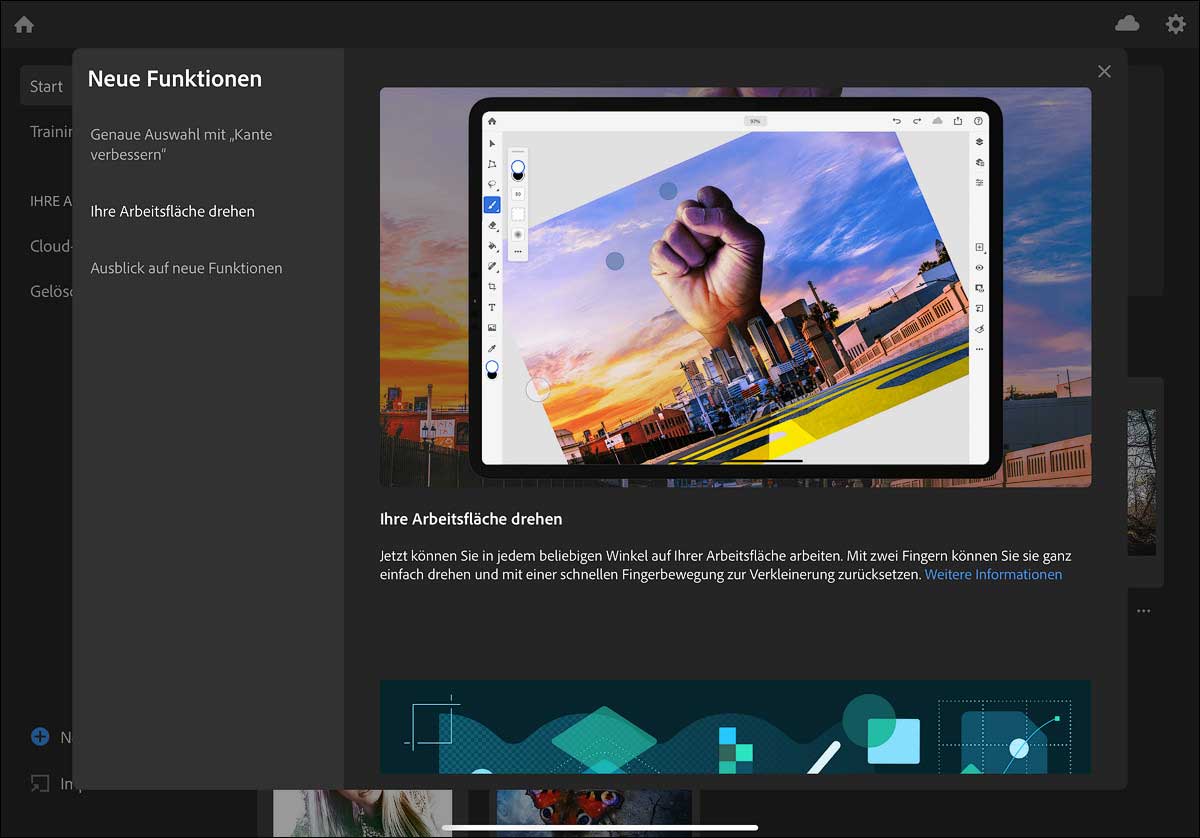Screen dimensions: 1200x838
Task: Open "Ausblick auf neue Funktionen" entry
Action: pyautogui.click(x=186, y=268)
